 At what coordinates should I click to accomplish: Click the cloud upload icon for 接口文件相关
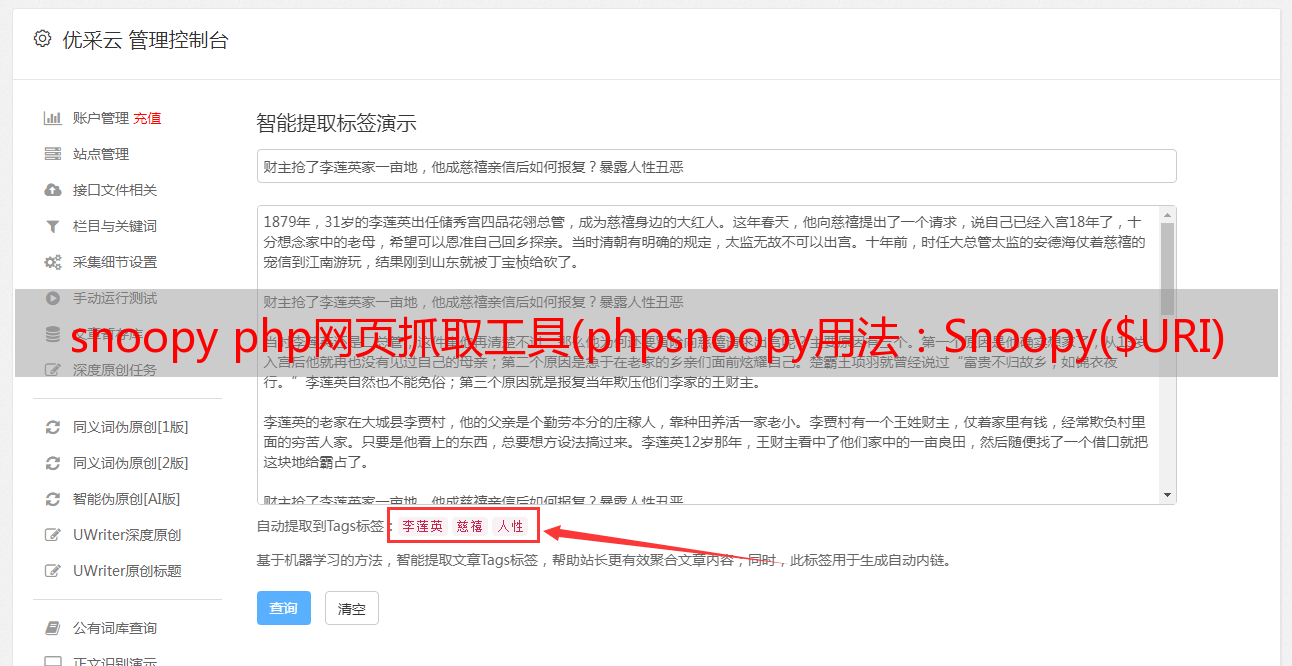[53, 190]
